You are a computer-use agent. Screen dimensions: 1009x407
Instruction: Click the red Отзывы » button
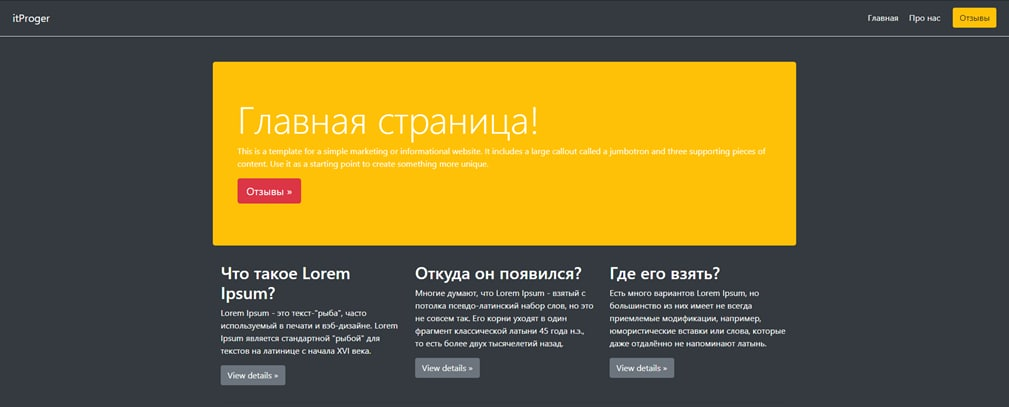pyautogui.click(x=269, y=191)
